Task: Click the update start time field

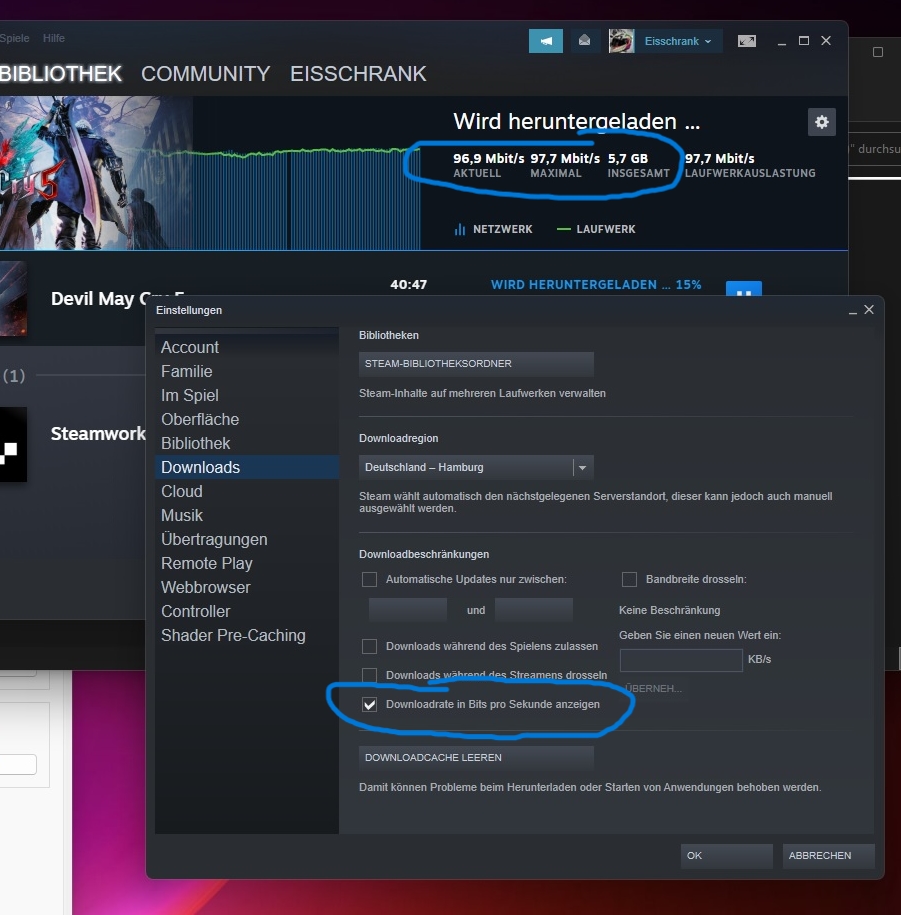Action: click(408, 610)
